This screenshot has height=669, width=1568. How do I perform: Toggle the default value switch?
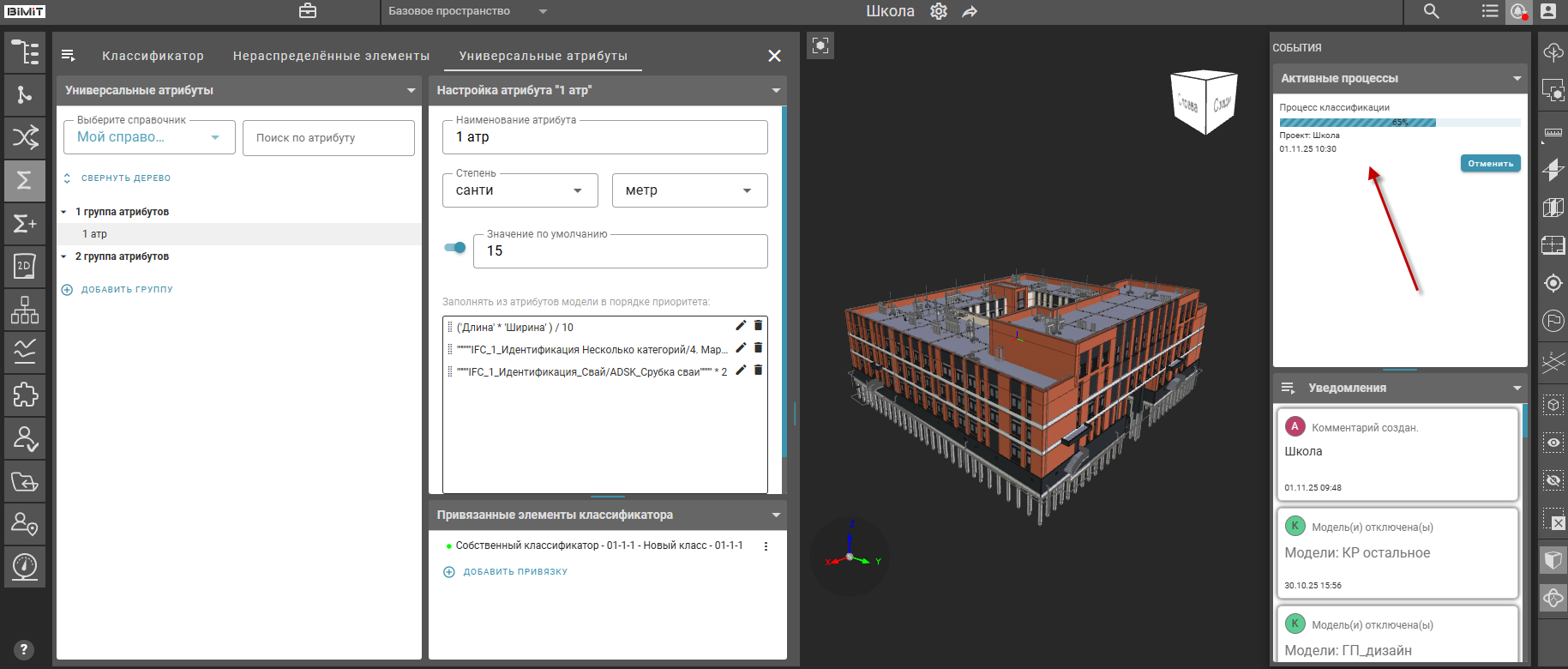(x=455, y=248)
